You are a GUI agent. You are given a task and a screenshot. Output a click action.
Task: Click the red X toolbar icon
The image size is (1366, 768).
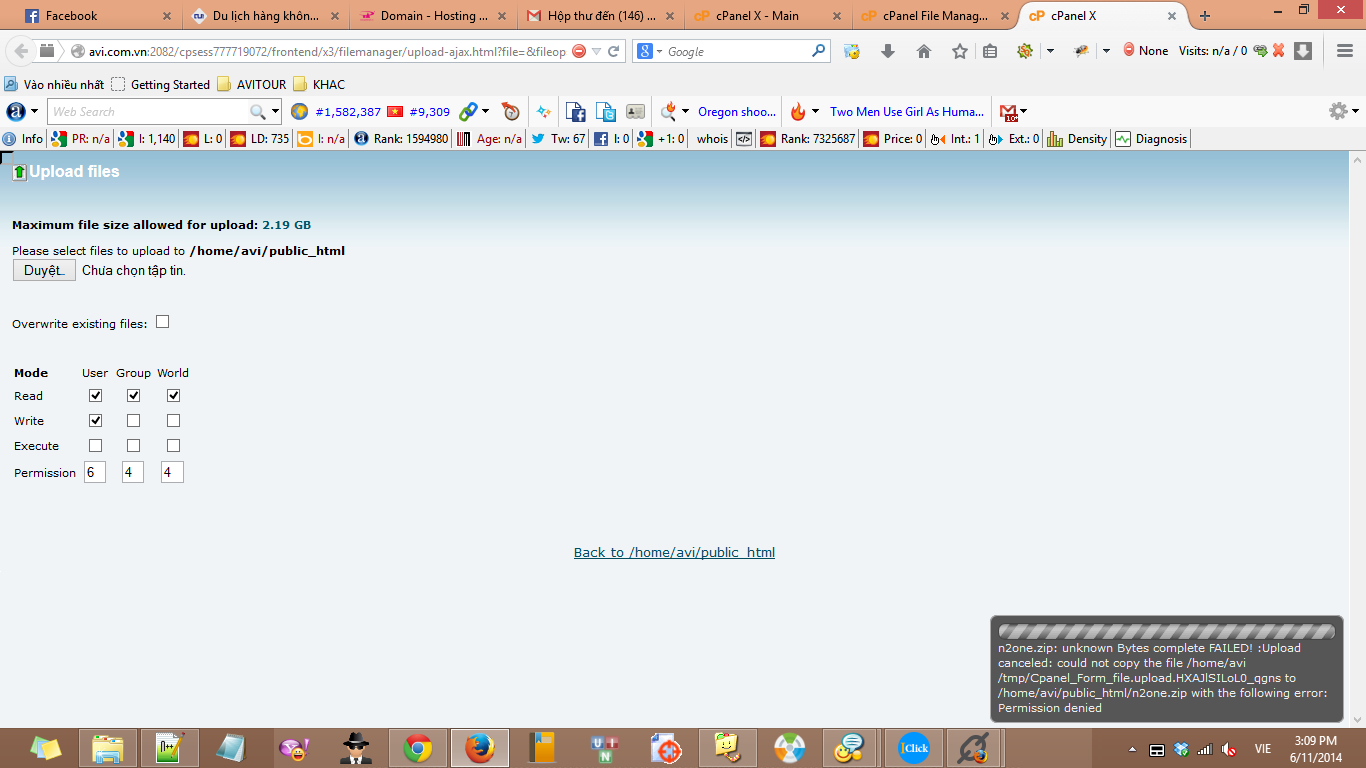pos(1278,51)
